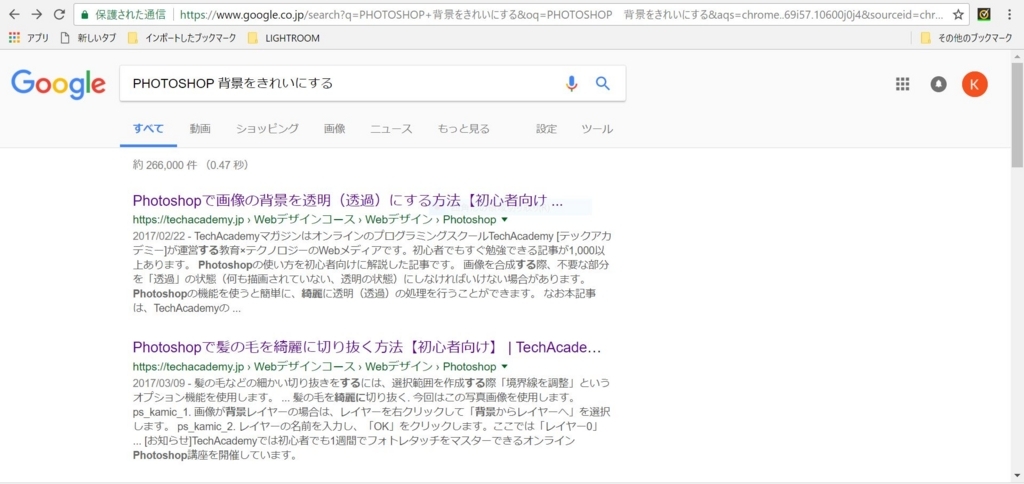
Task: Expand the もっと見る menu
Action: coord(464,129)
